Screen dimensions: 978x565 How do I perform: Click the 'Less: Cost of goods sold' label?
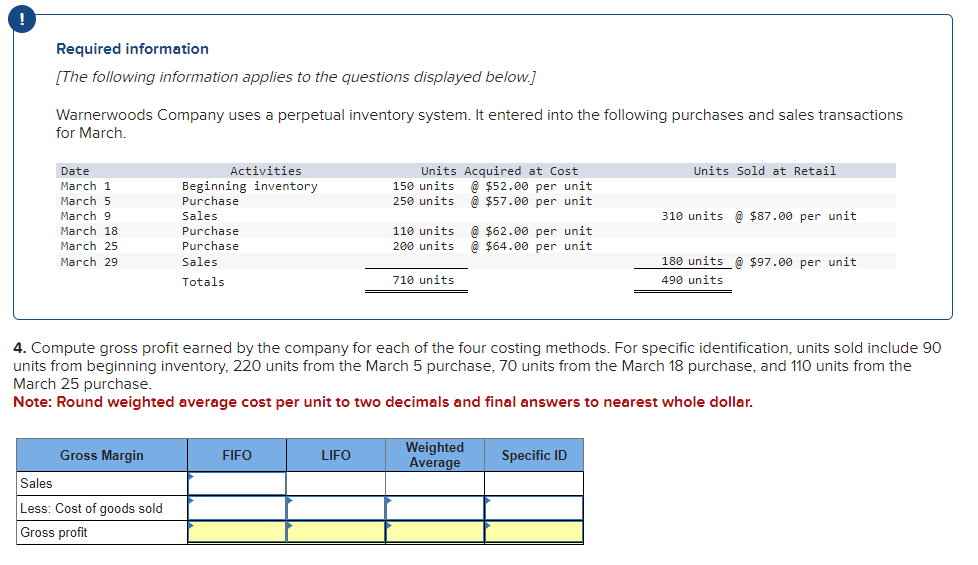(x=91, y=508)
